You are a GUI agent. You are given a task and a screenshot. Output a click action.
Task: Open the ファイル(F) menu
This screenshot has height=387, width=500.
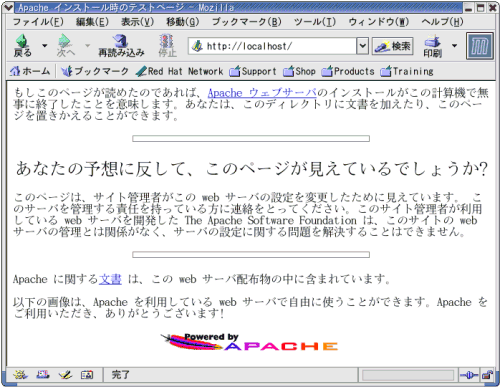point(38,22)
